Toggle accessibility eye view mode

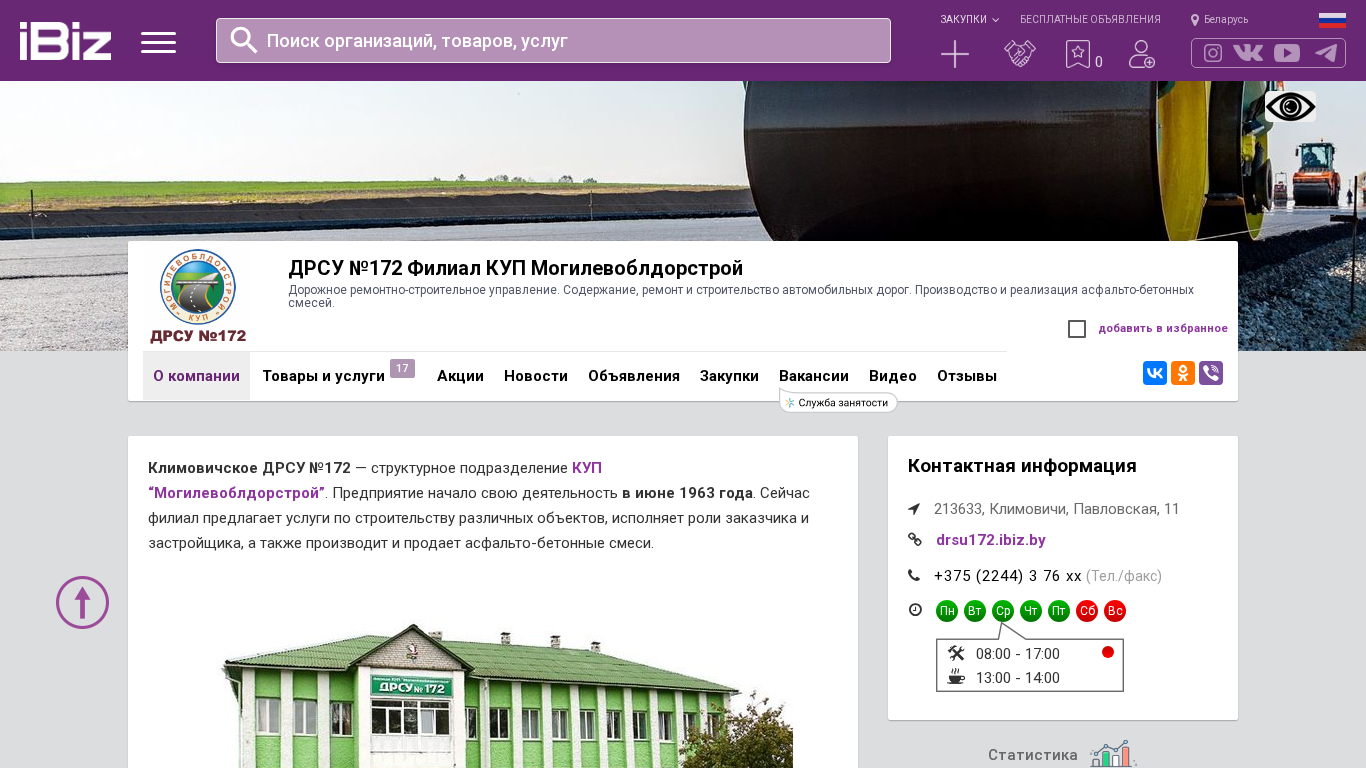[1290, 107]
